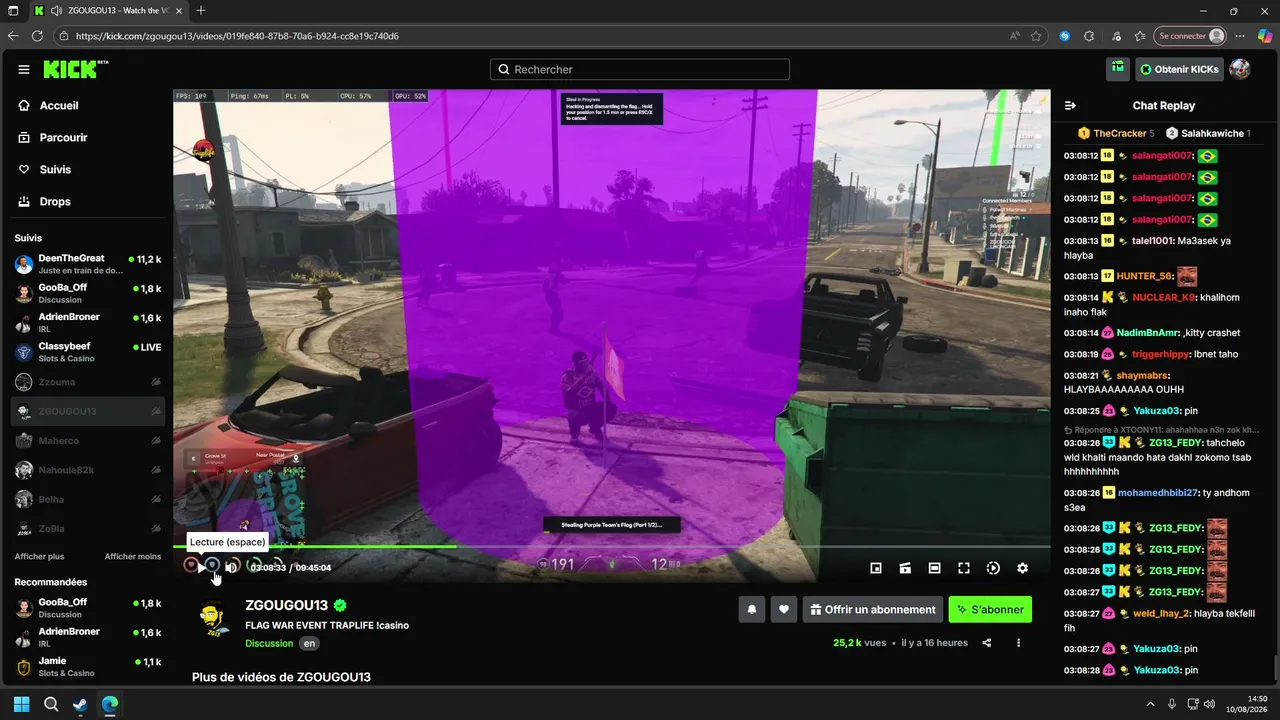Open DeenTheGreat's channel from Suivis
Image resolution: width=1280 pixels, height=720 pixels.
point(88,264)
